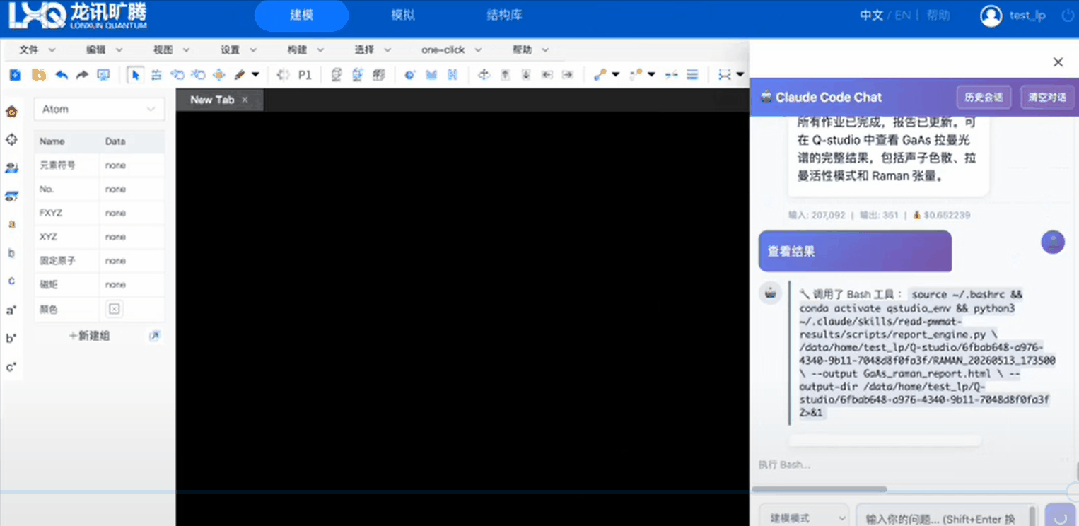1079x526 pixels.
Task: Open the home icon in left sidebar
Action: point(12,112)
